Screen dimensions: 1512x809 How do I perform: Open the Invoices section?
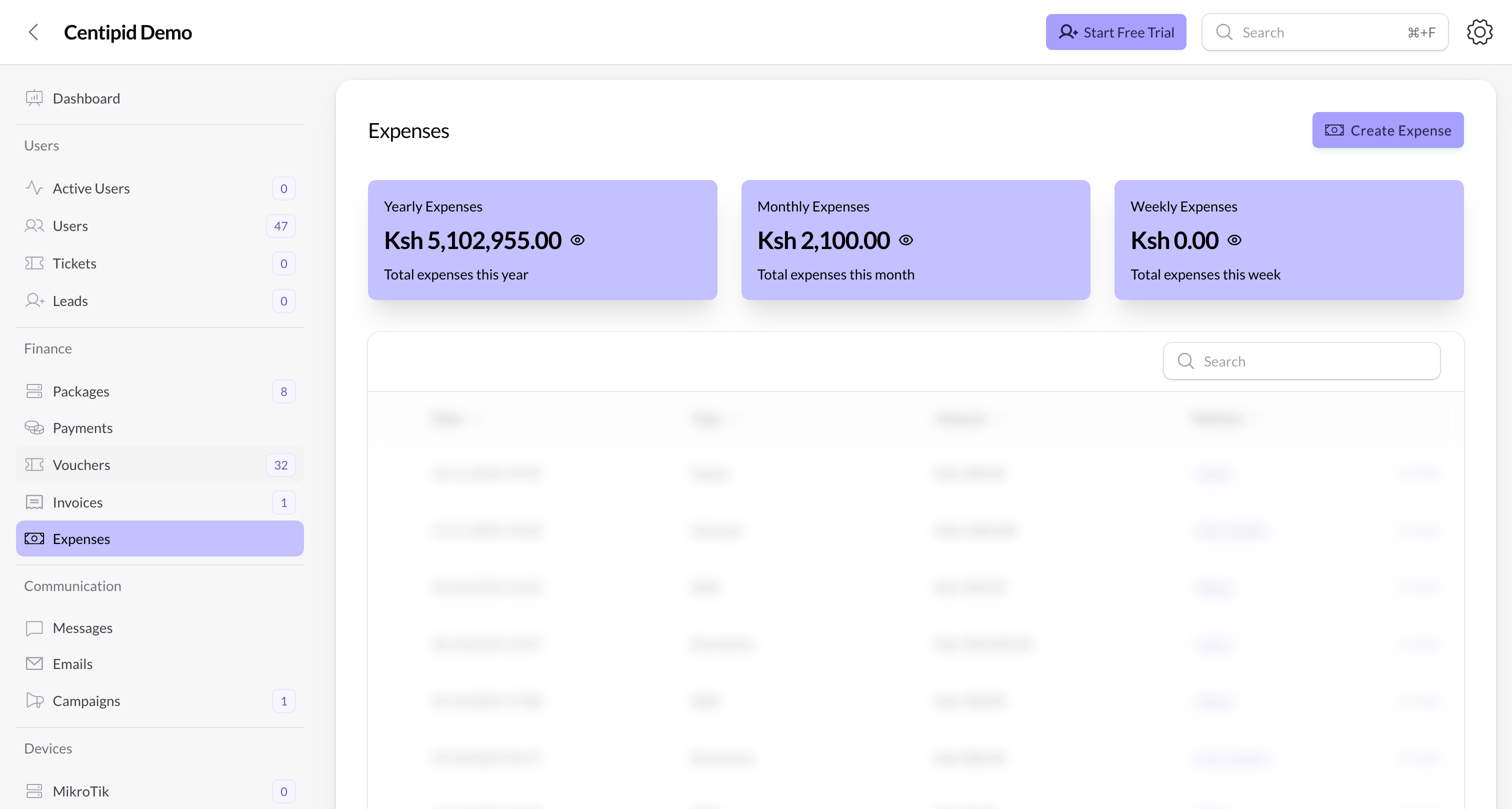click(77, 502)
